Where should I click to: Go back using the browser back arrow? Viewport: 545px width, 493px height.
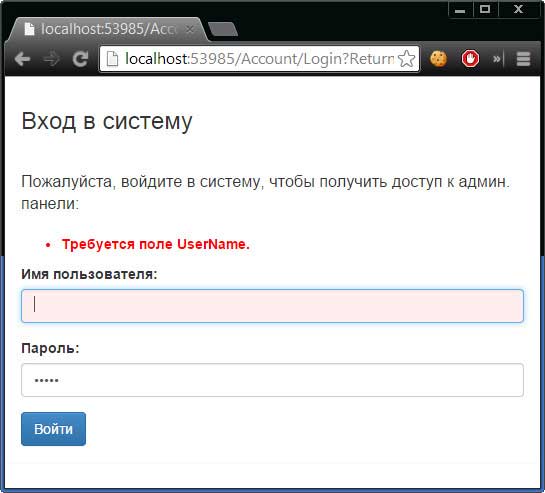(x=23, y=59)
